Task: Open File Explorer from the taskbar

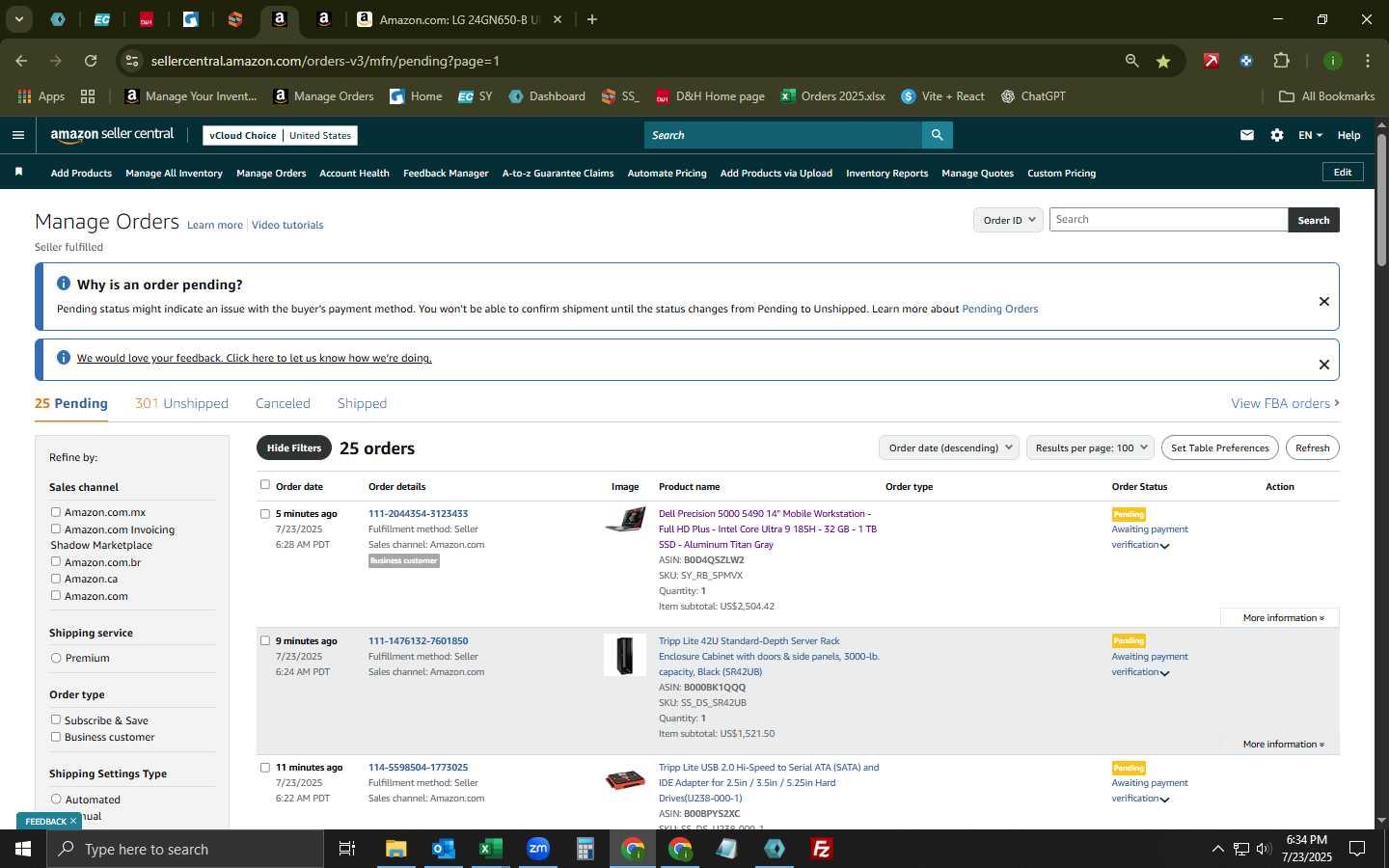Action: [396, 849]
